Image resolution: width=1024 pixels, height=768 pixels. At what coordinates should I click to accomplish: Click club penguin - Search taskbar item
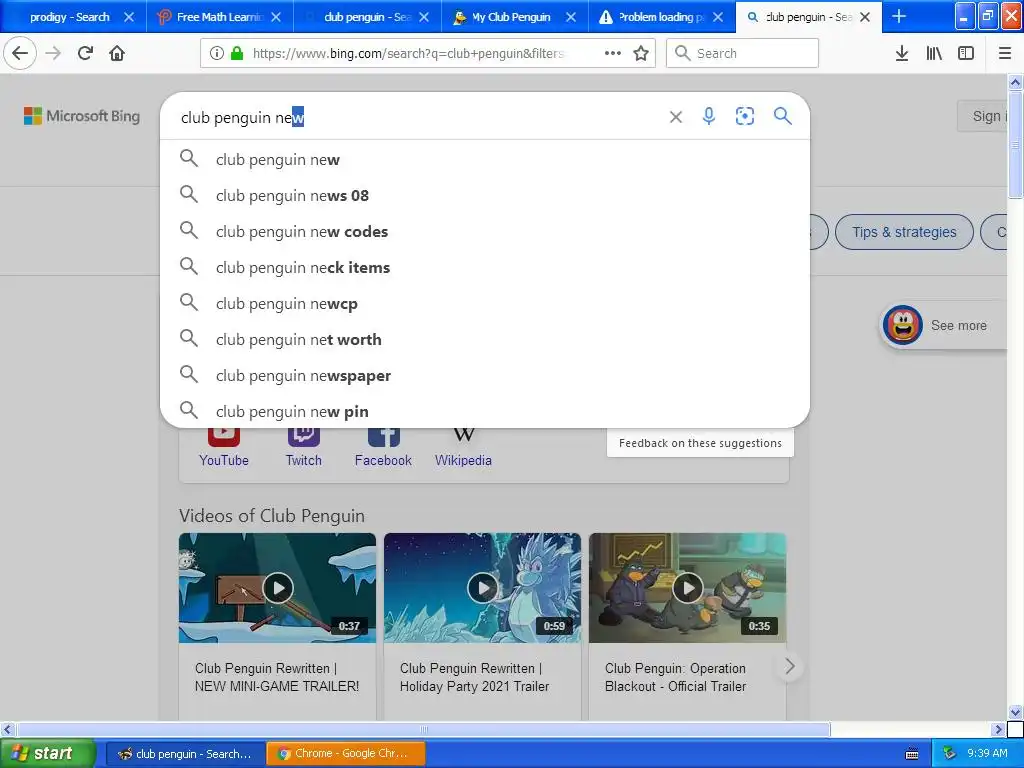(x=185, y=754)
